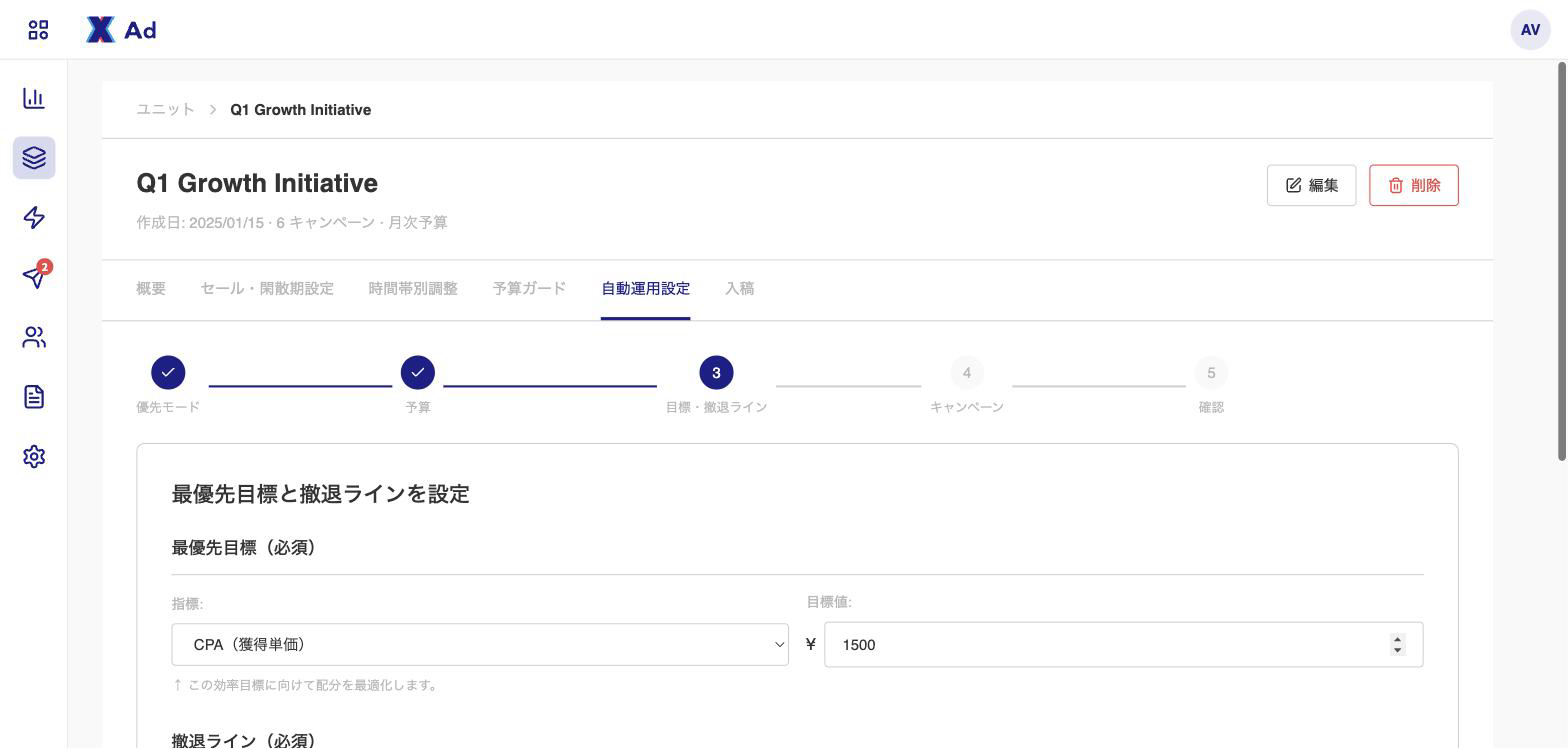Screen dimensions: 1568x749
Task: Click the breadcrumb chevron separator
Action: coord(213,110)
